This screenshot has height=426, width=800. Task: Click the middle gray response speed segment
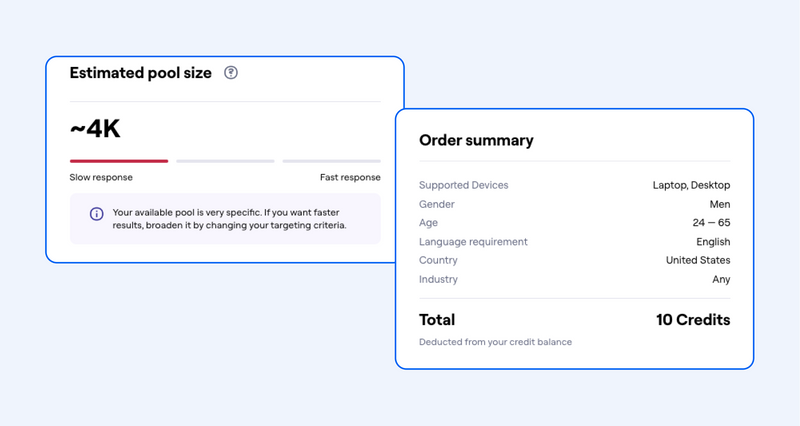click(226, 161)
